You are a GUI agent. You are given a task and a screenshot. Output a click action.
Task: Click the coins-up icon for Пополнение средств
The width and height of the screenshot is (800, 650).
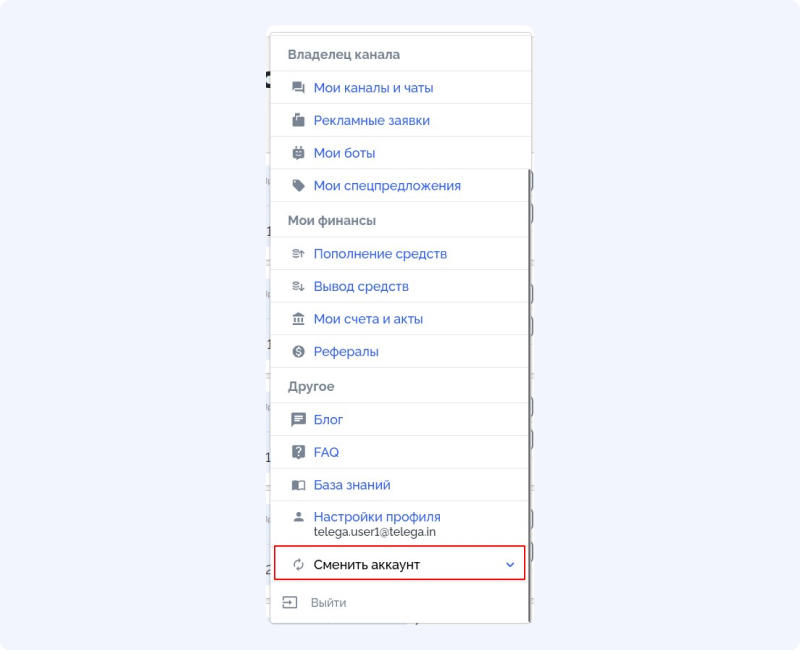coord(298,254)
